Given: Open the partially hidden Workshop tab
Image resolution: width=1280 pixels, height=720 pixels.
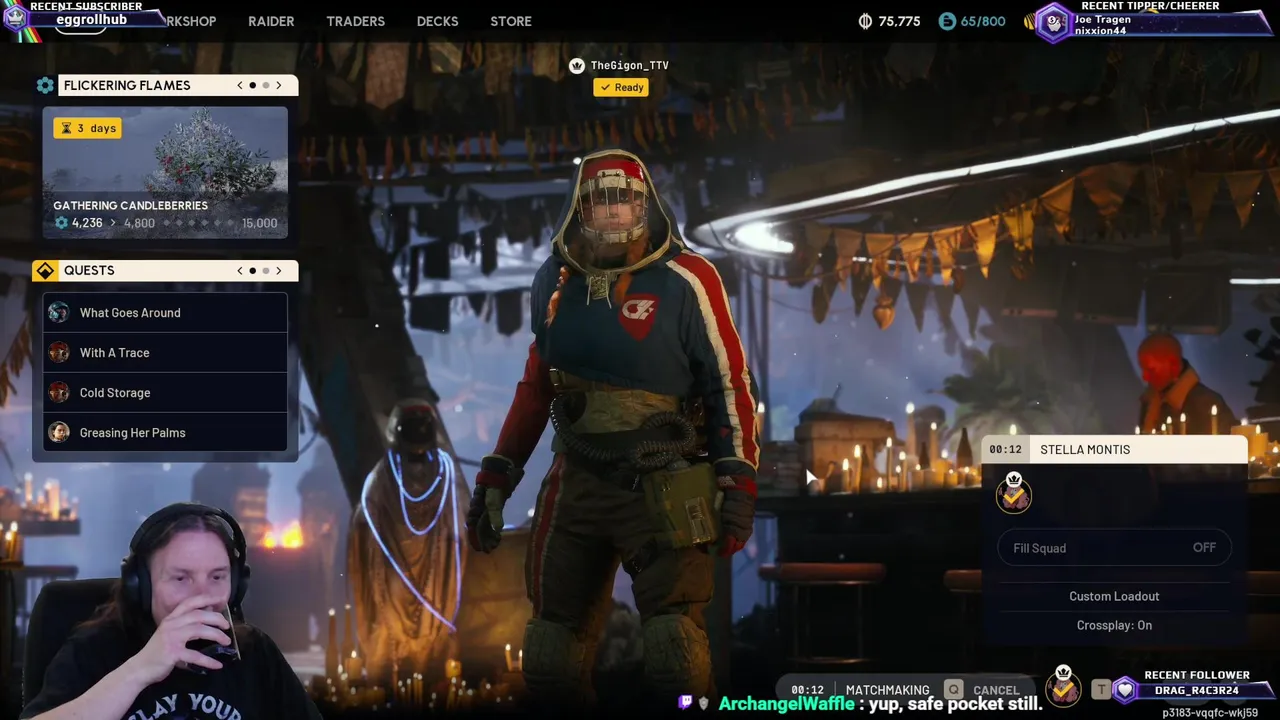Looking at the screenshot, I should pyautogui.click(x=191, y=21).
